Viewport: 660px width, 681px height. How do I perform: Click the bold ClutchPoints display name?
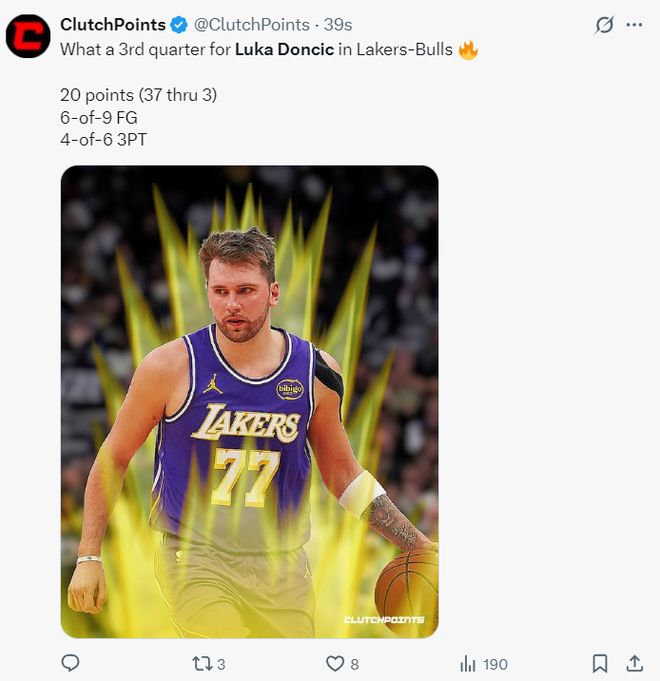pyautogui.click(x=113, y=25)
